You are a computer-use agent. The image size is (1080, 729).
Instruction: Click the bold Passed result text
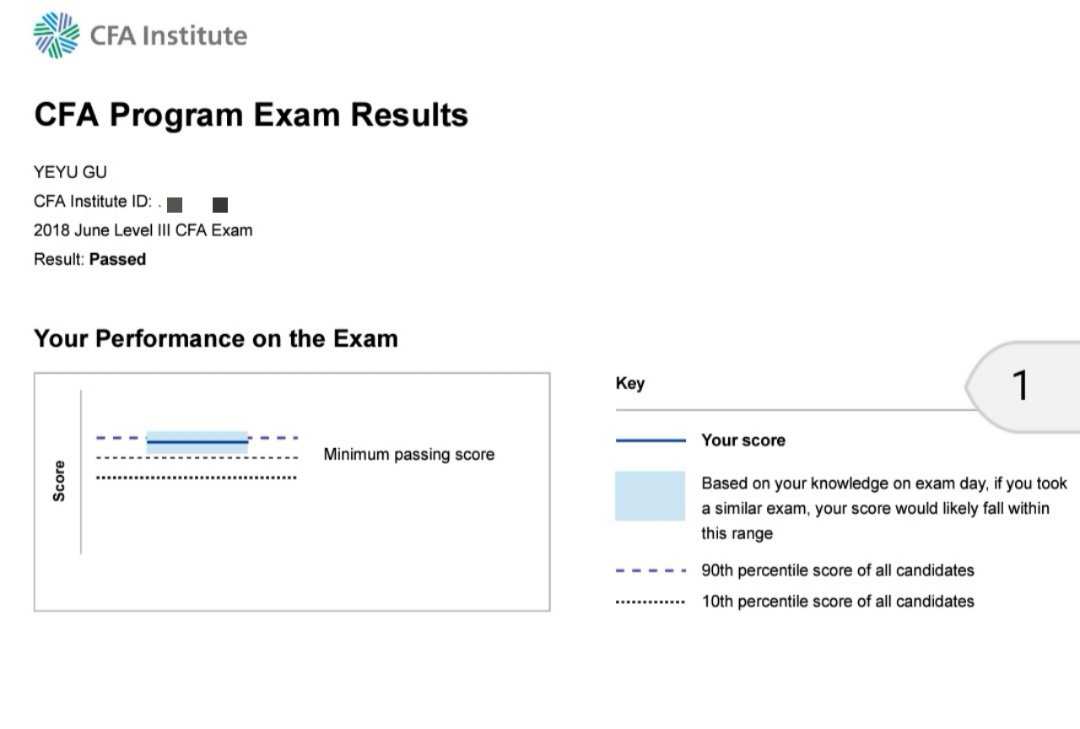pyautogui.click(x=117, y=259)
